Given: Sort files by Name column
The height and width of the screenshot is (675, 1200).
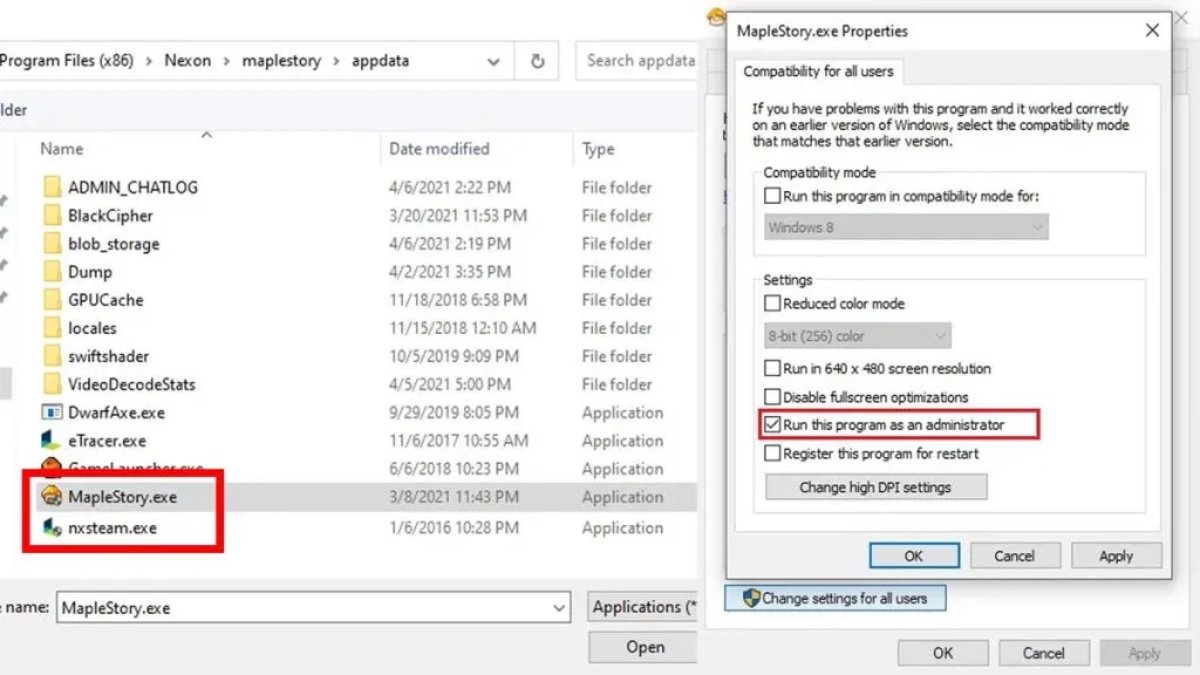Looking at the screenshot, I should click(61, 149).
